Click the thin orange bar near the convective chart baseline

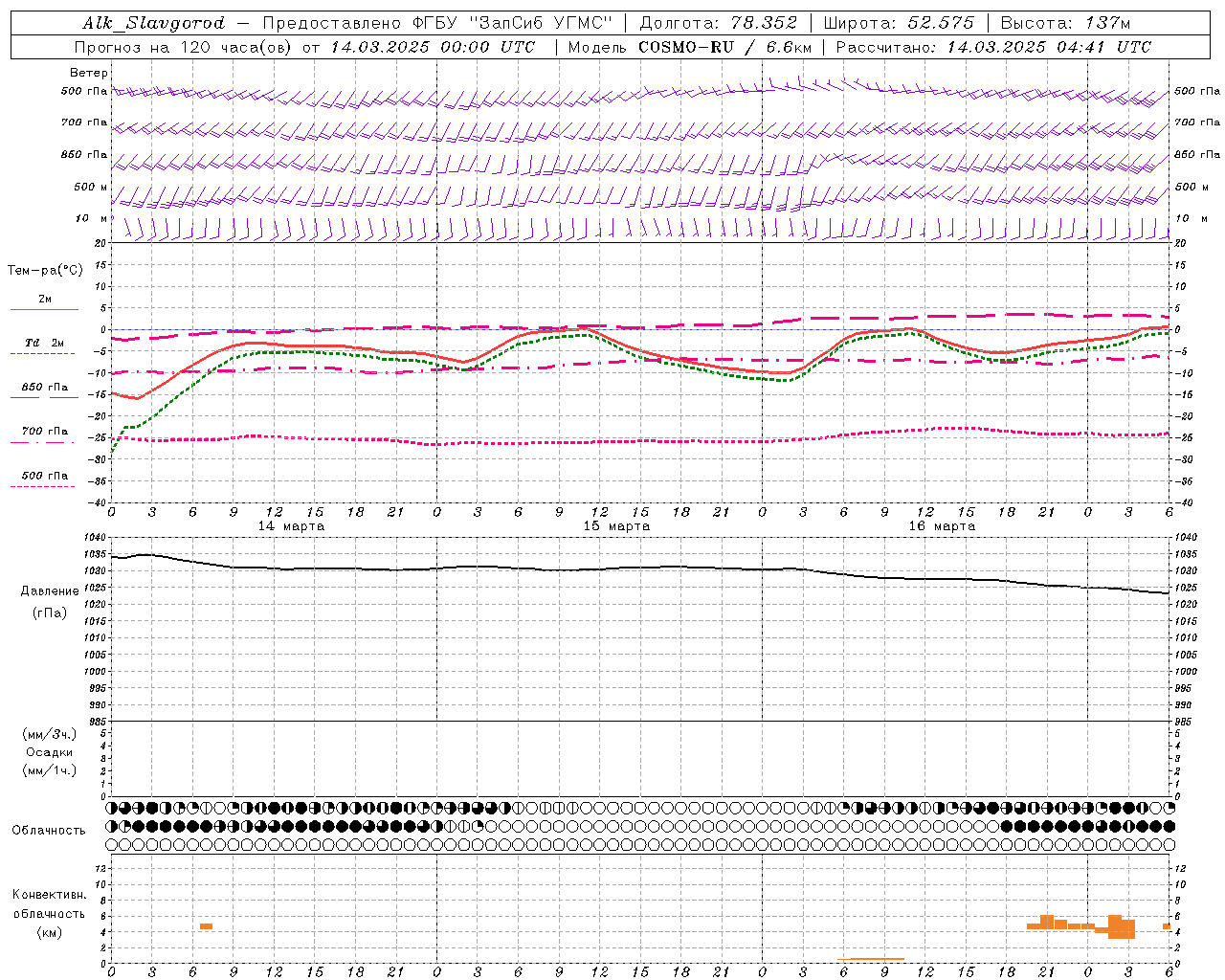tap(871, 959)
